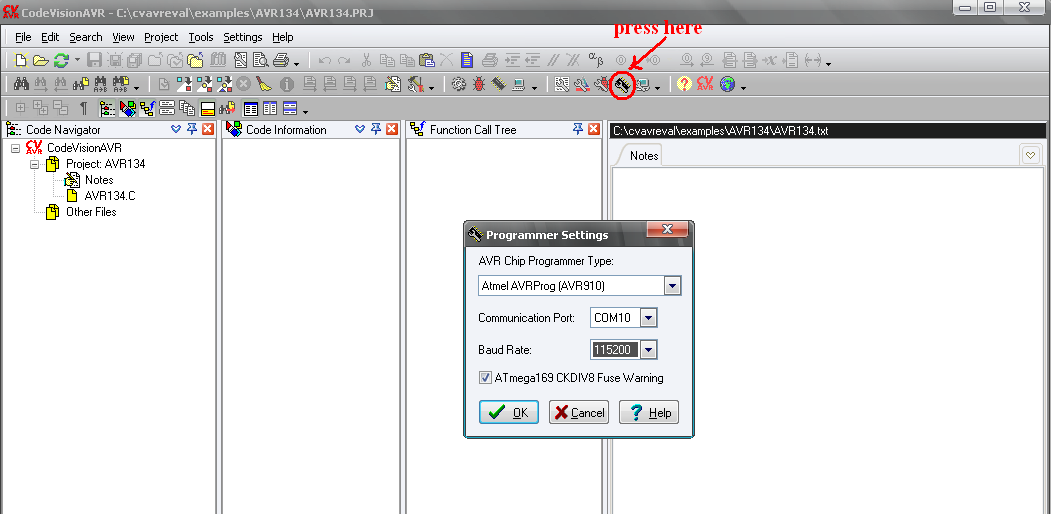
Task: Open the File menu
Action: (x=23, y=37)
